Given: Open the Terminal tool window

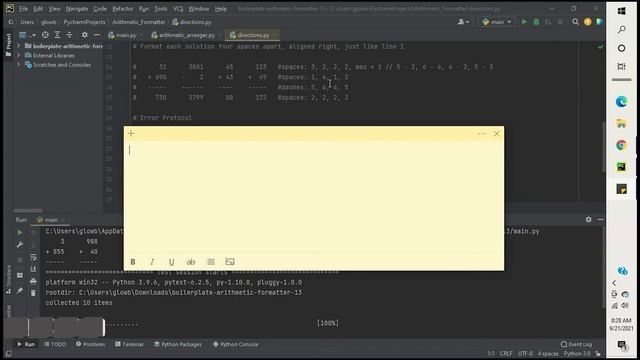Looking at the screenshot, I should (129, 344).
